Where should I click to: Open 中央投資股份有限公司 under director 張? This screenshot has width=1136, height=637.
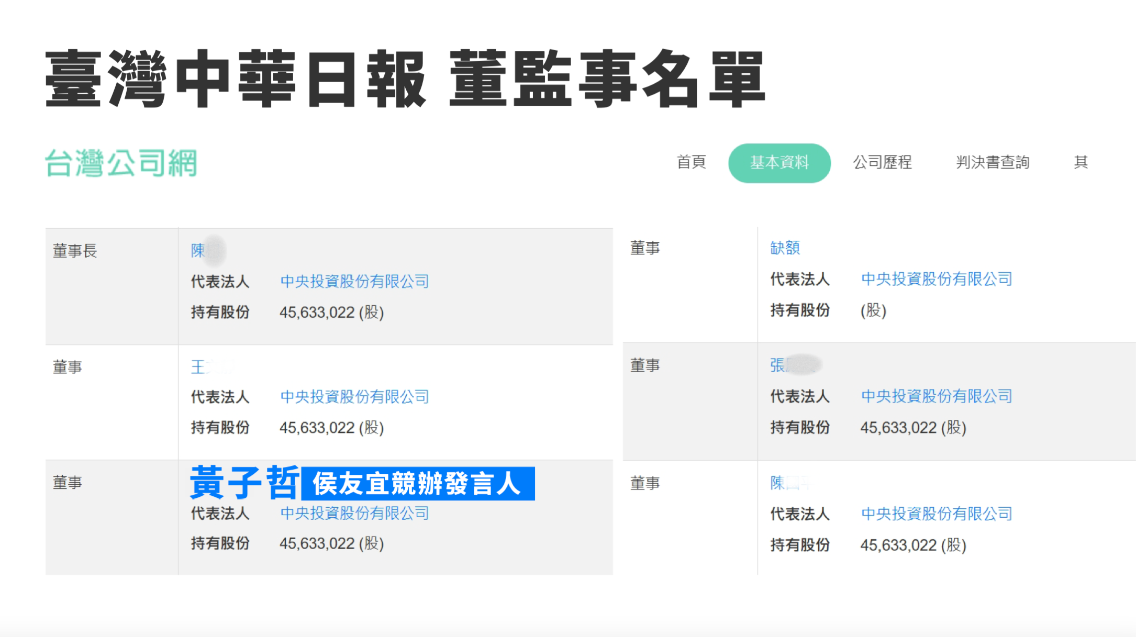coord(936,396)
